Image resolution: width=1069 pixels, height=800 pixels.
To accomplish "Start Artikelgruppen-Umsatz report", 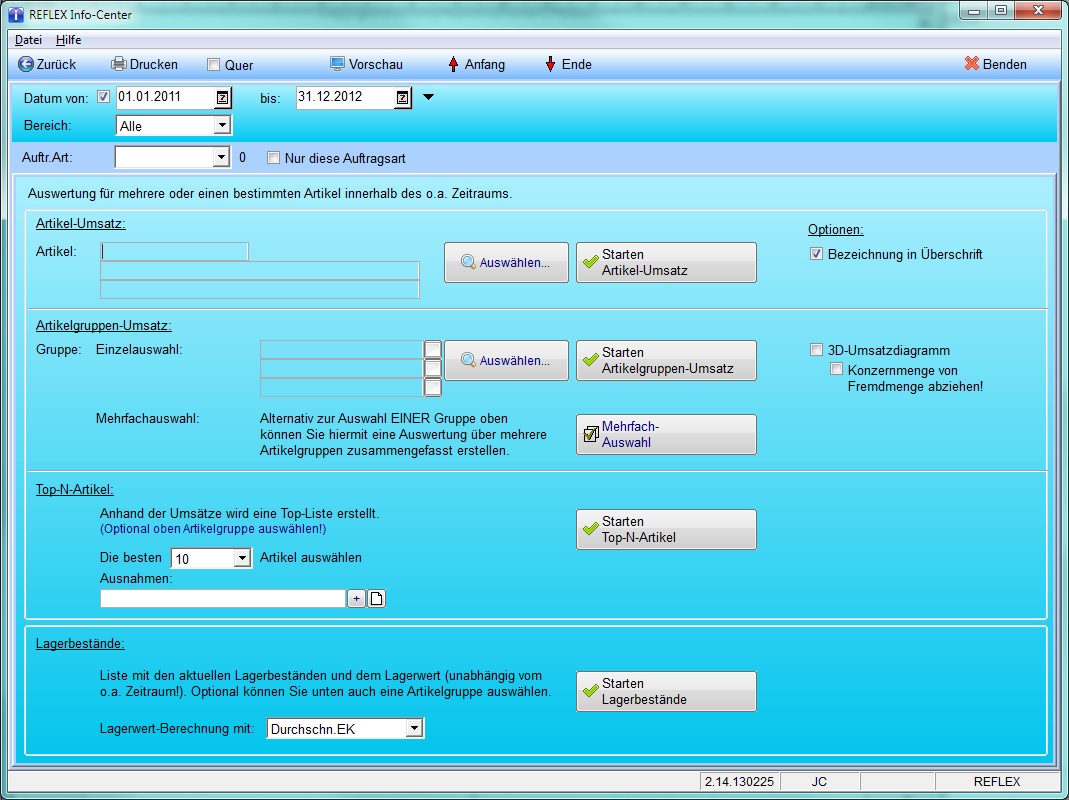I will [666, 361].
